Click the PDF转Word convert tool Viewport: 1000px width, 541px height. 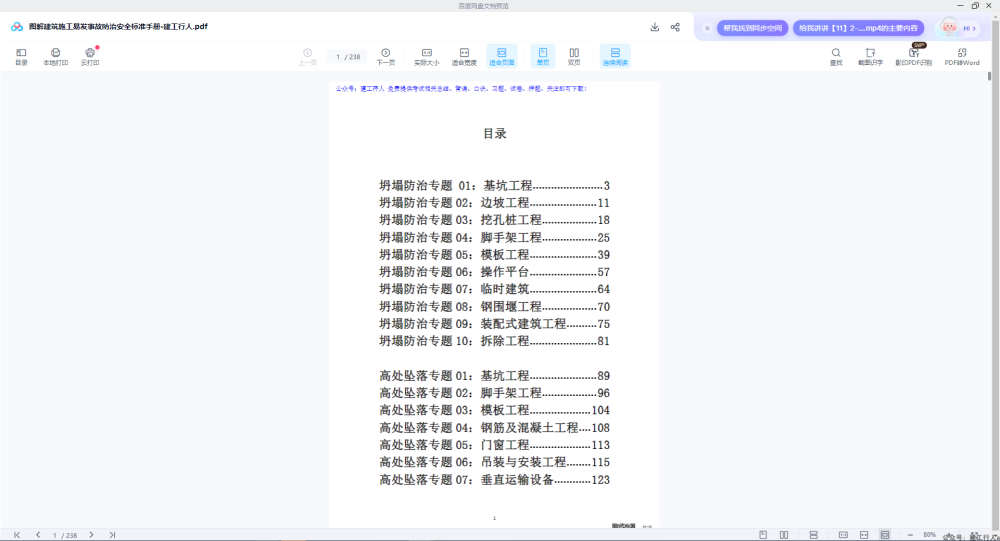962,56
